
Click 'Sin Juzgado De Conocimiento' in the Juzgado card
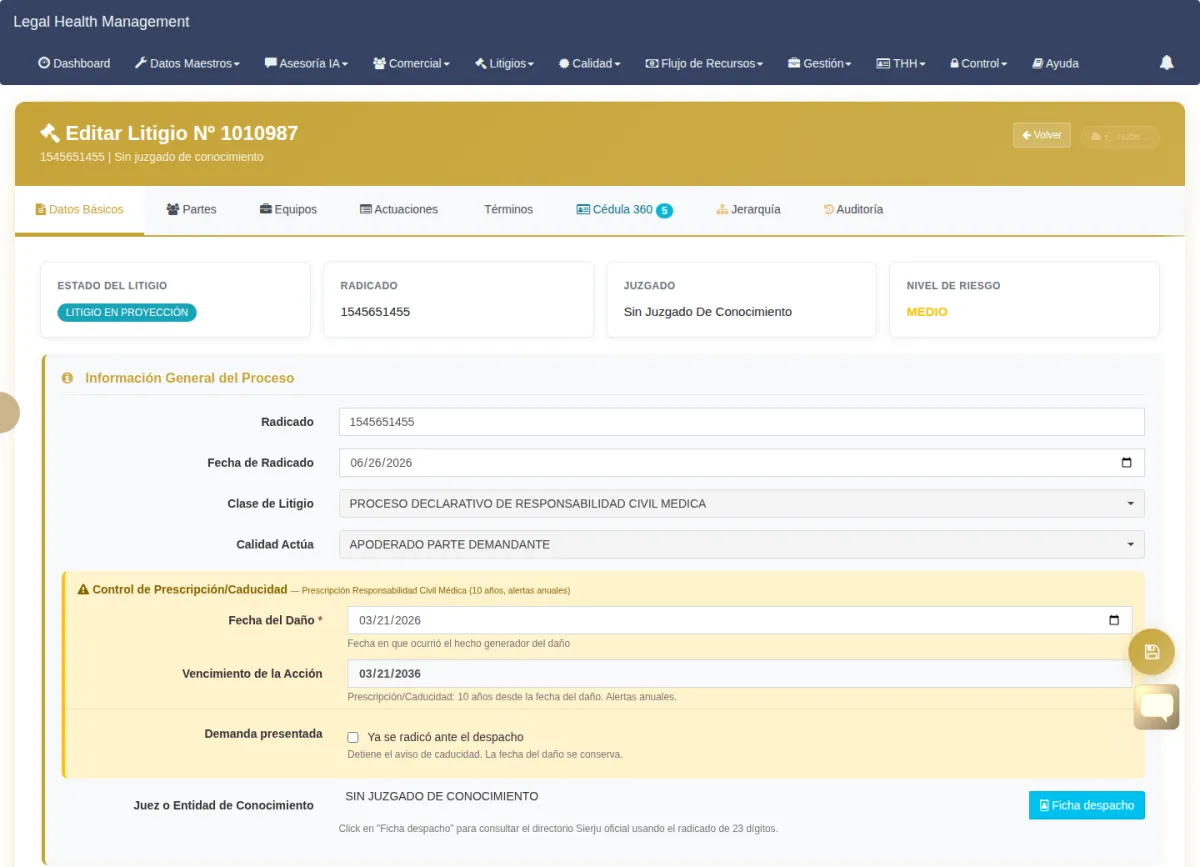(x=708, y=312)
